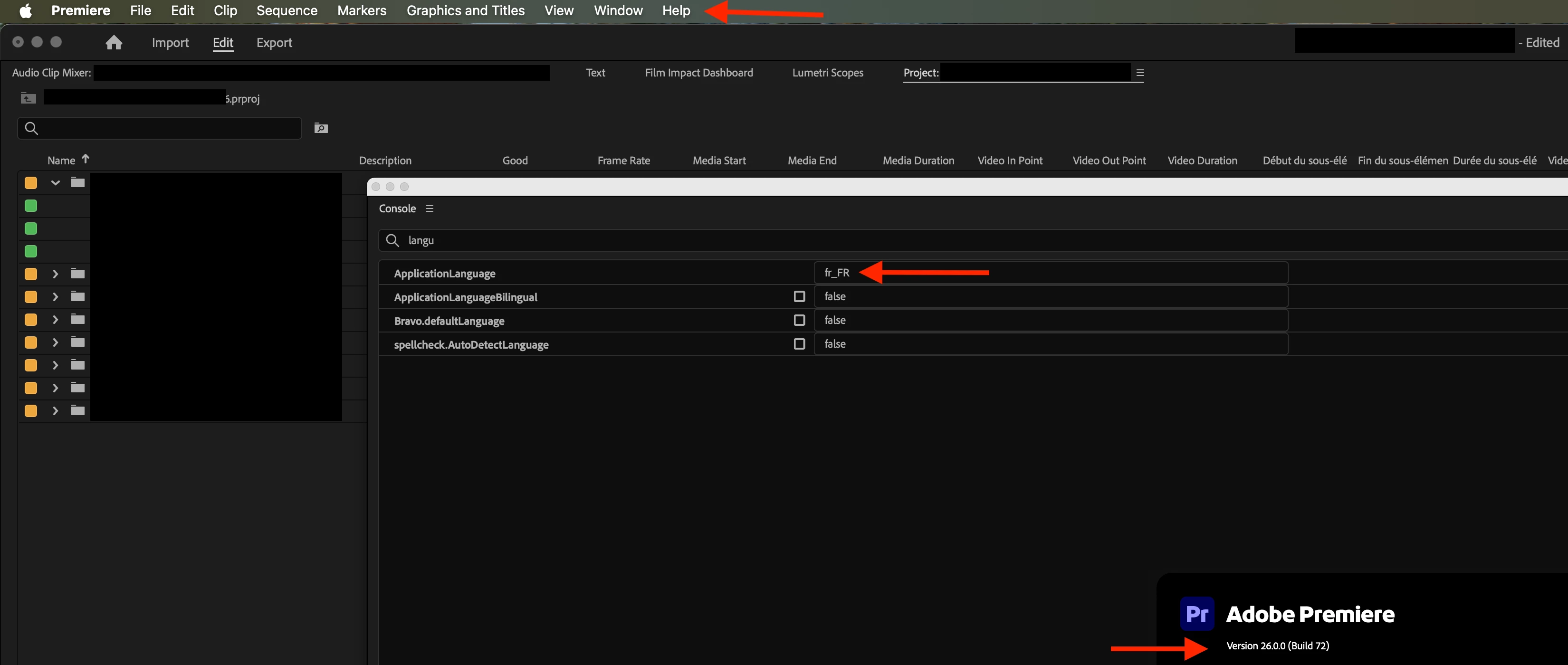1568x665 pixels.
Task: Expand the third collapsed bin chevron
Action: coord(56,319)
